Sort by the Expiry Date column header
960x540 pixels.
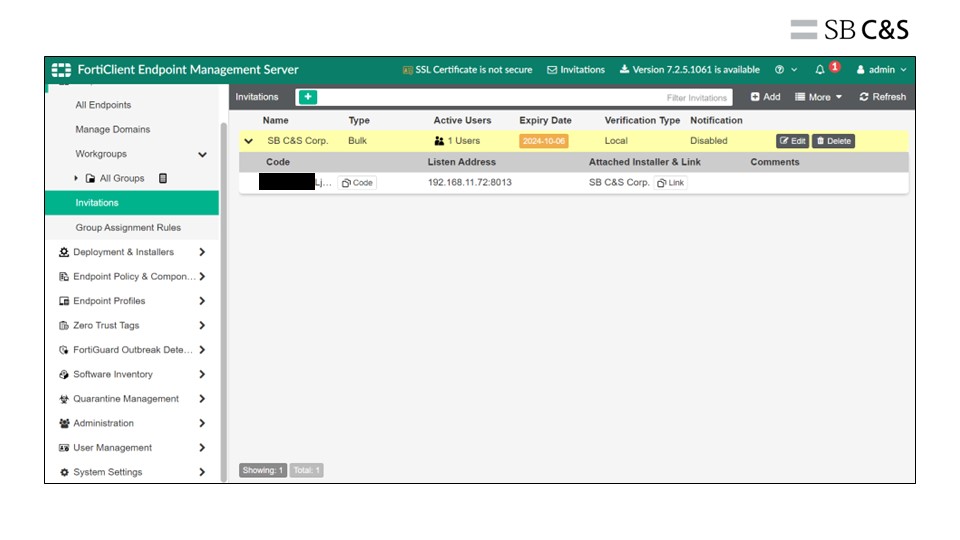pos(545,121)
